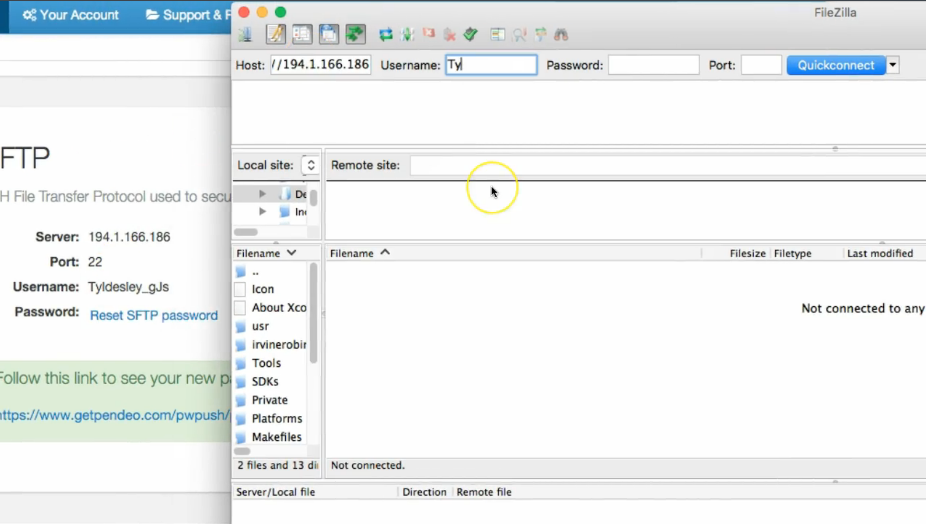Toggle the transfer queue display
The height and width of the screenshot is (524, 926).
click(x=356, y=34)
